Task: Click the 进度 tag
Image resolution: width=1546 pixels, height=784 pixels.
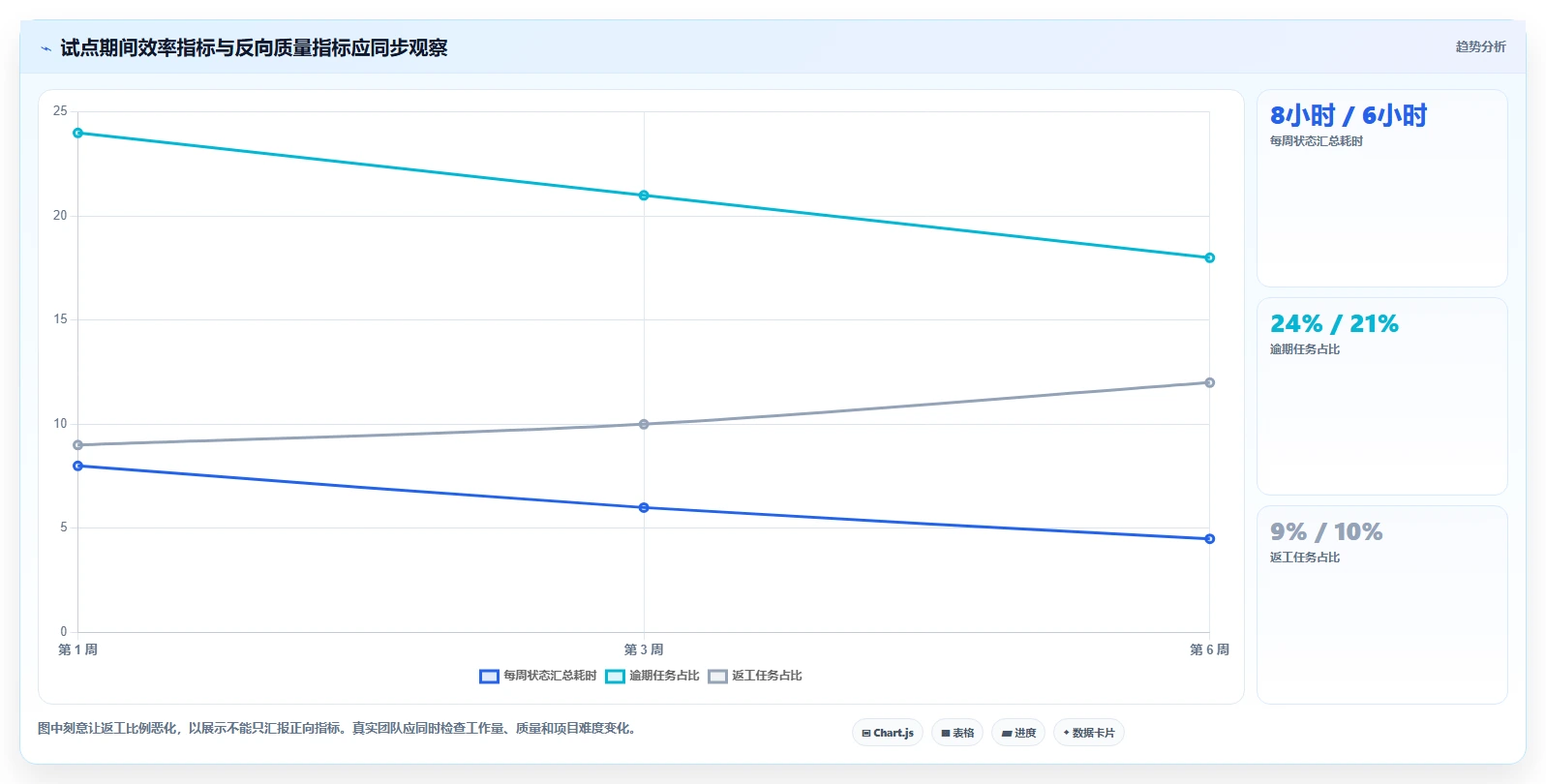Action: click(x=1018, y=733)
